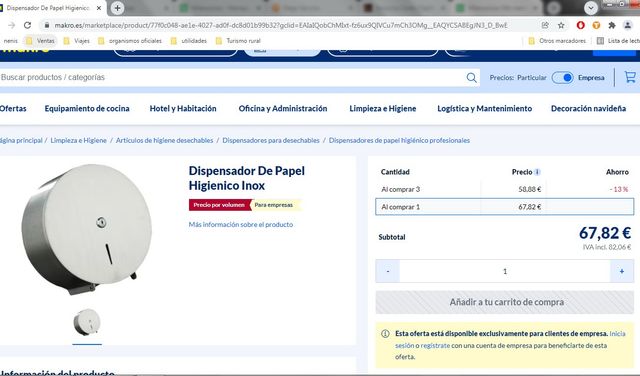Open the shopping cart icon
Image resolution: width=640 pixels, height=376 pixels.
[x=630, y=77]
